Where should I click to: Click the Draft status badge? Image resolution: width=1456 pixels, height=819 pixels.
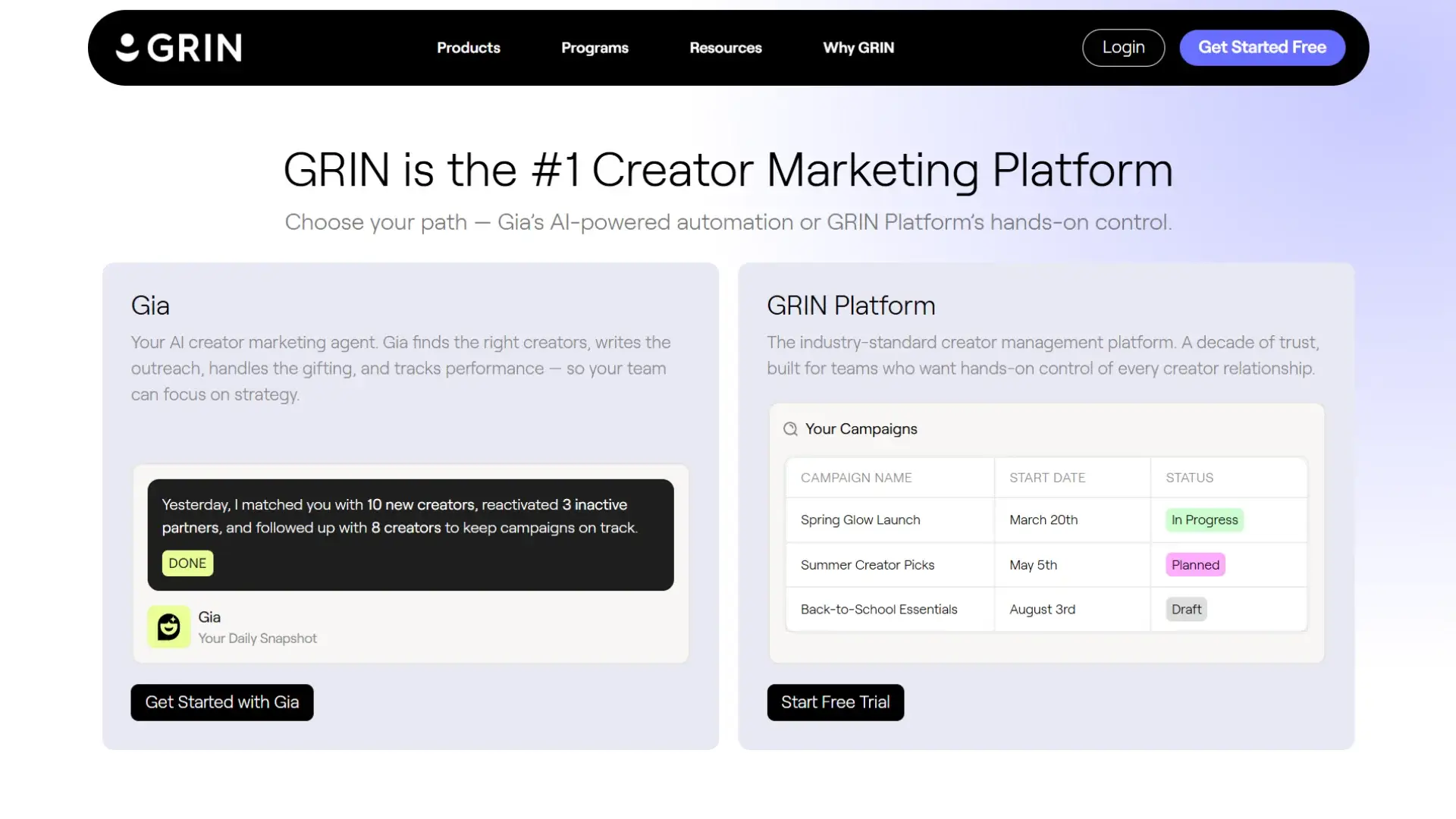pos(1185,609)
